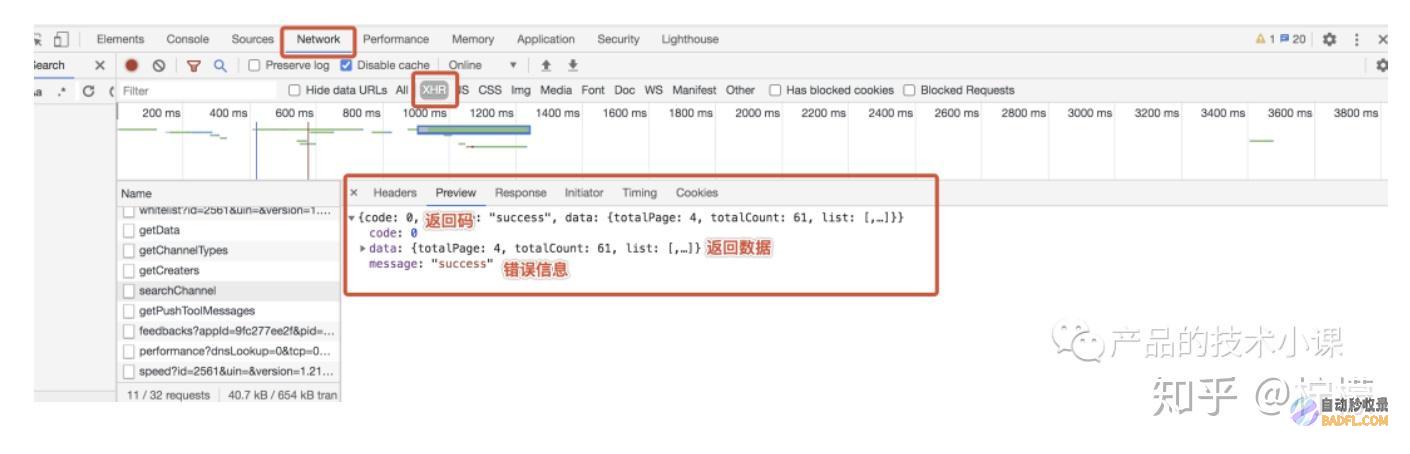Select the feedbacks?appId request row

coord(229,331)
